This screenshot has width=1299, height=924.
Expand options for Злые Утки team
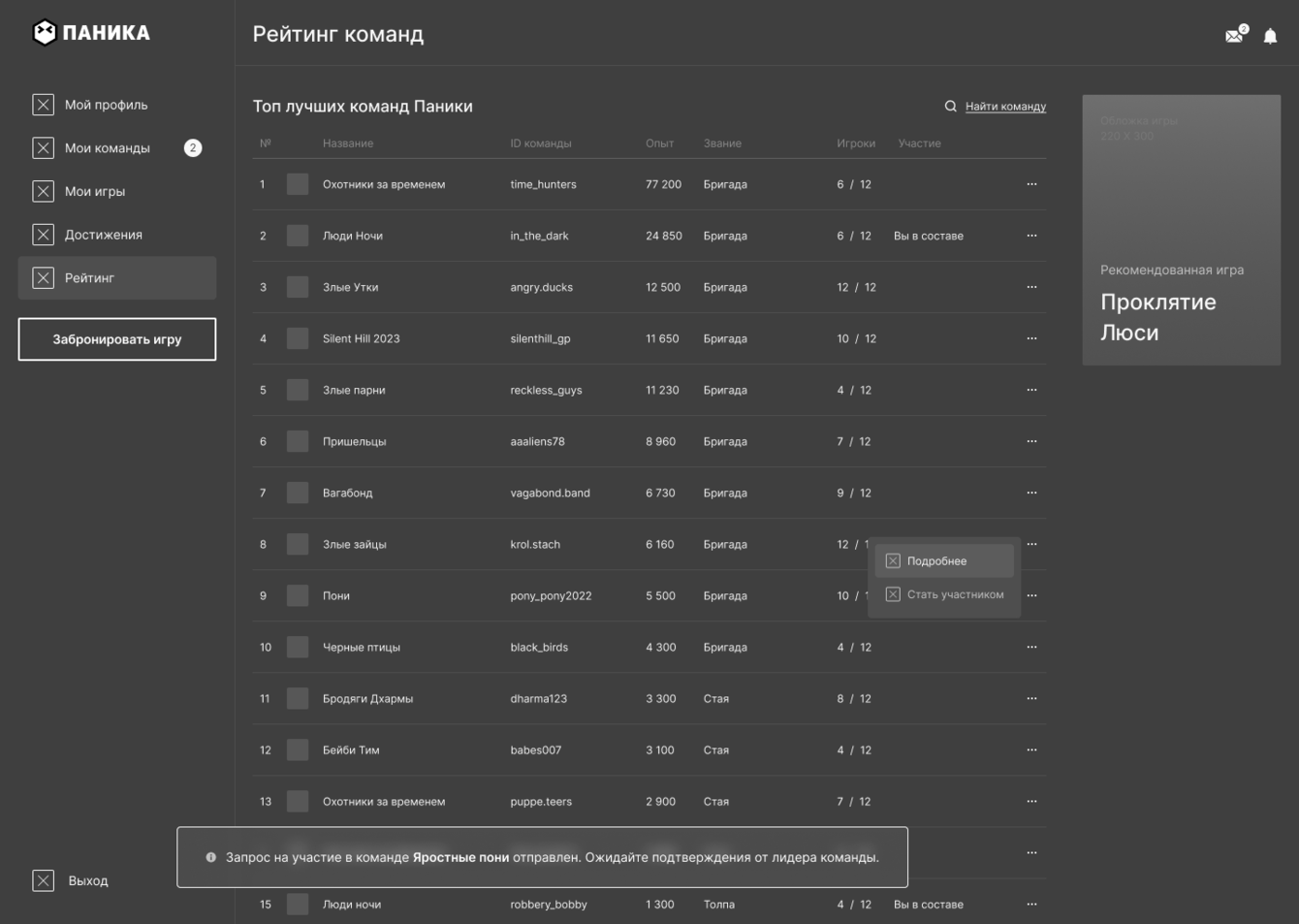pyautogui.click(x=1031, y=287)
